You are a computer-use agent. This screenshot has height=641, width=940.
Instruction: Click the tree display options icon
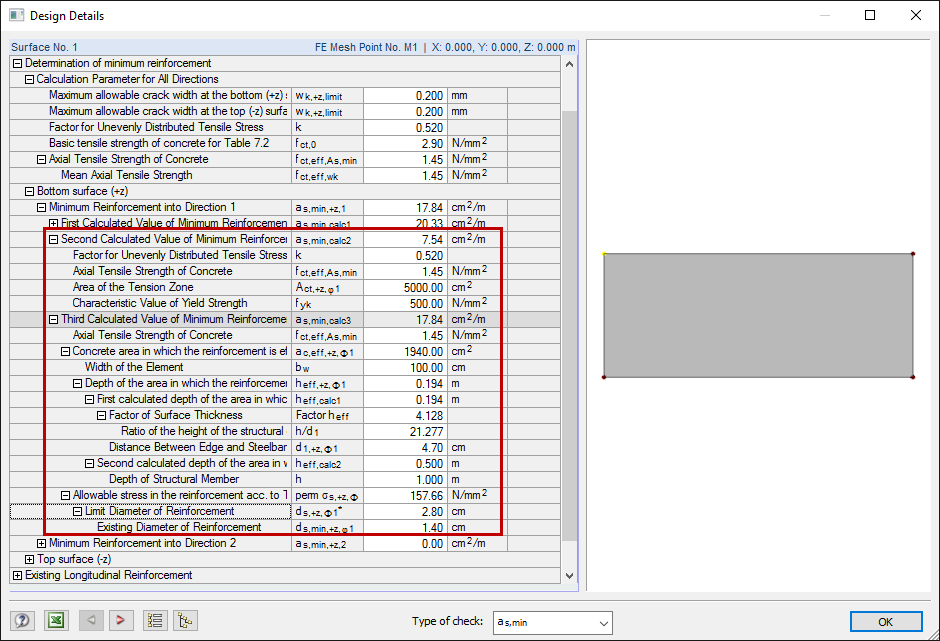tap(155, 620)
